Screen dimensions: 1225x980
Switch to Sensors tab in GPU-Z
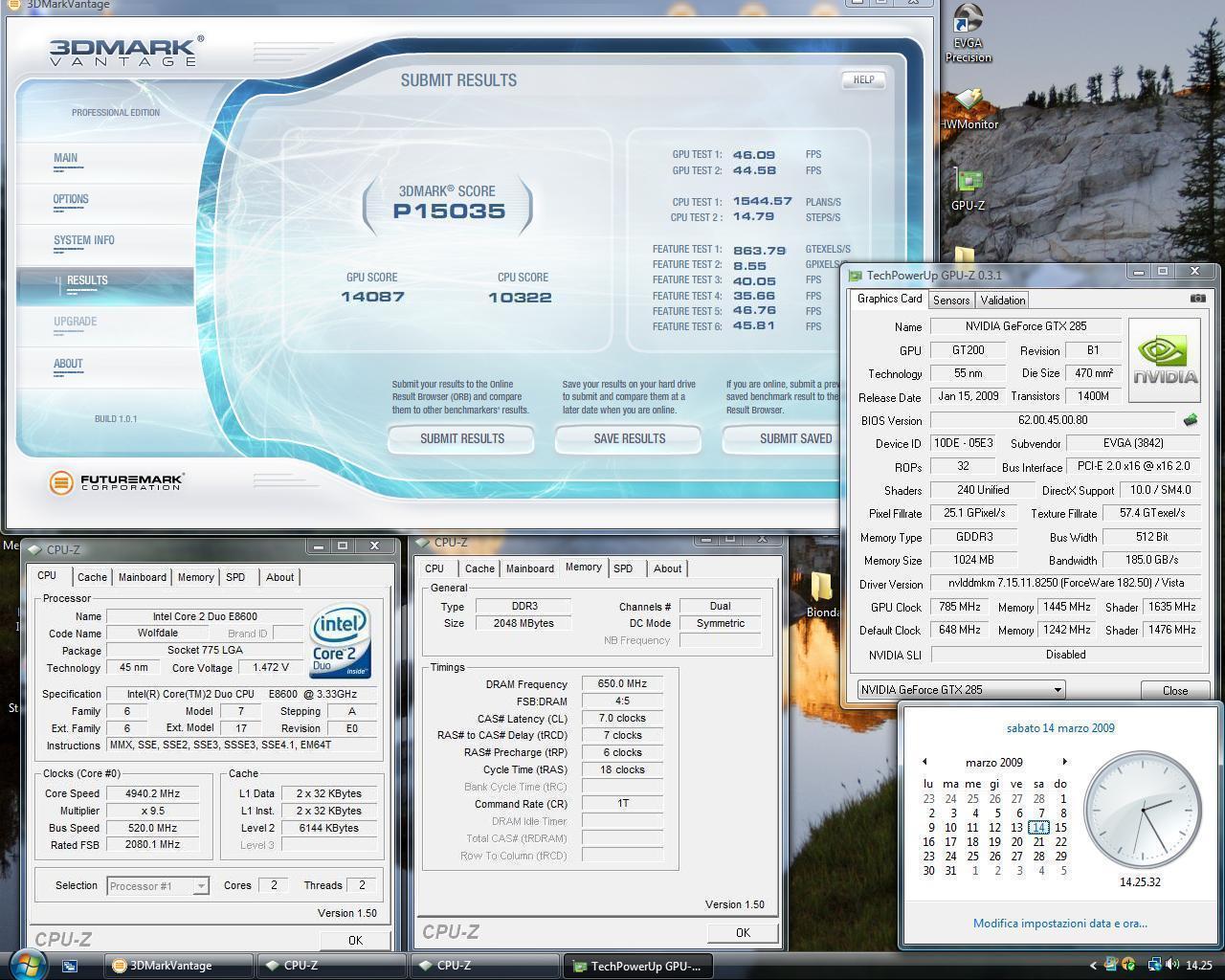951,300
